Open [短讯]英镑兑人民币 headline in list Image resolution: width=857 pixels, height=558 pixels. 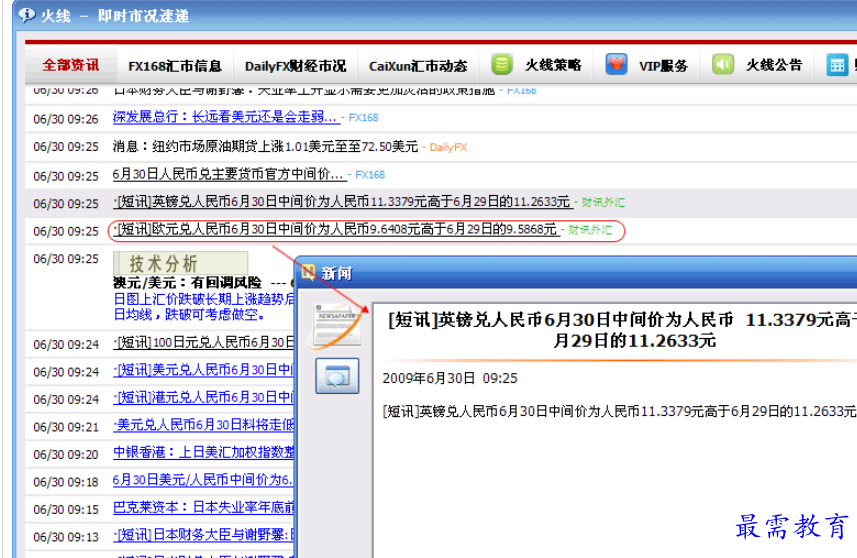343,202
